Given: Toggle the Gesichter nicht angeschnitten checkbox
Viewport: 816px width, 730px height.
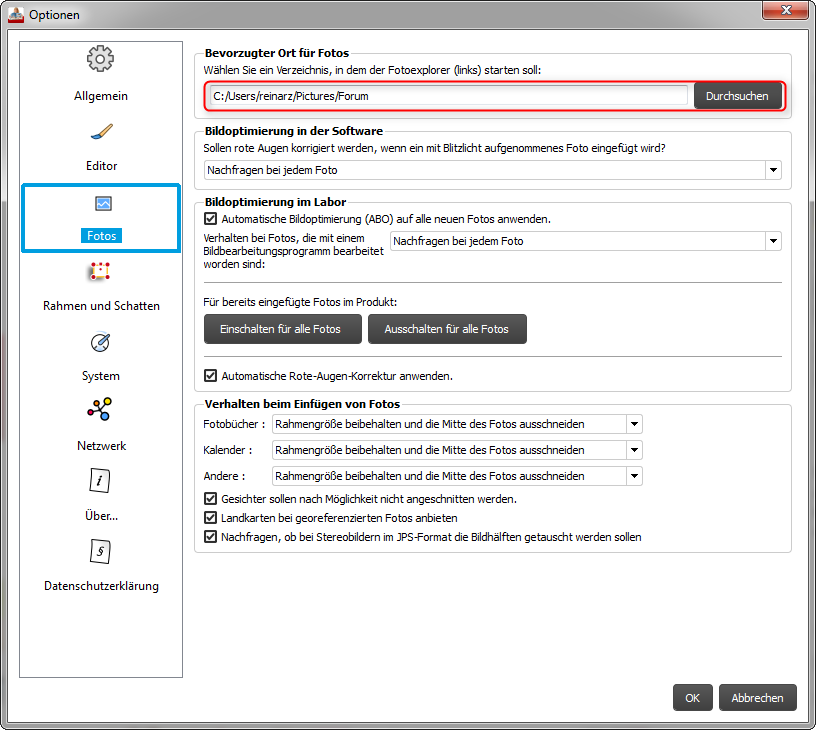Looking at the screenshot, I should [210, 499].
